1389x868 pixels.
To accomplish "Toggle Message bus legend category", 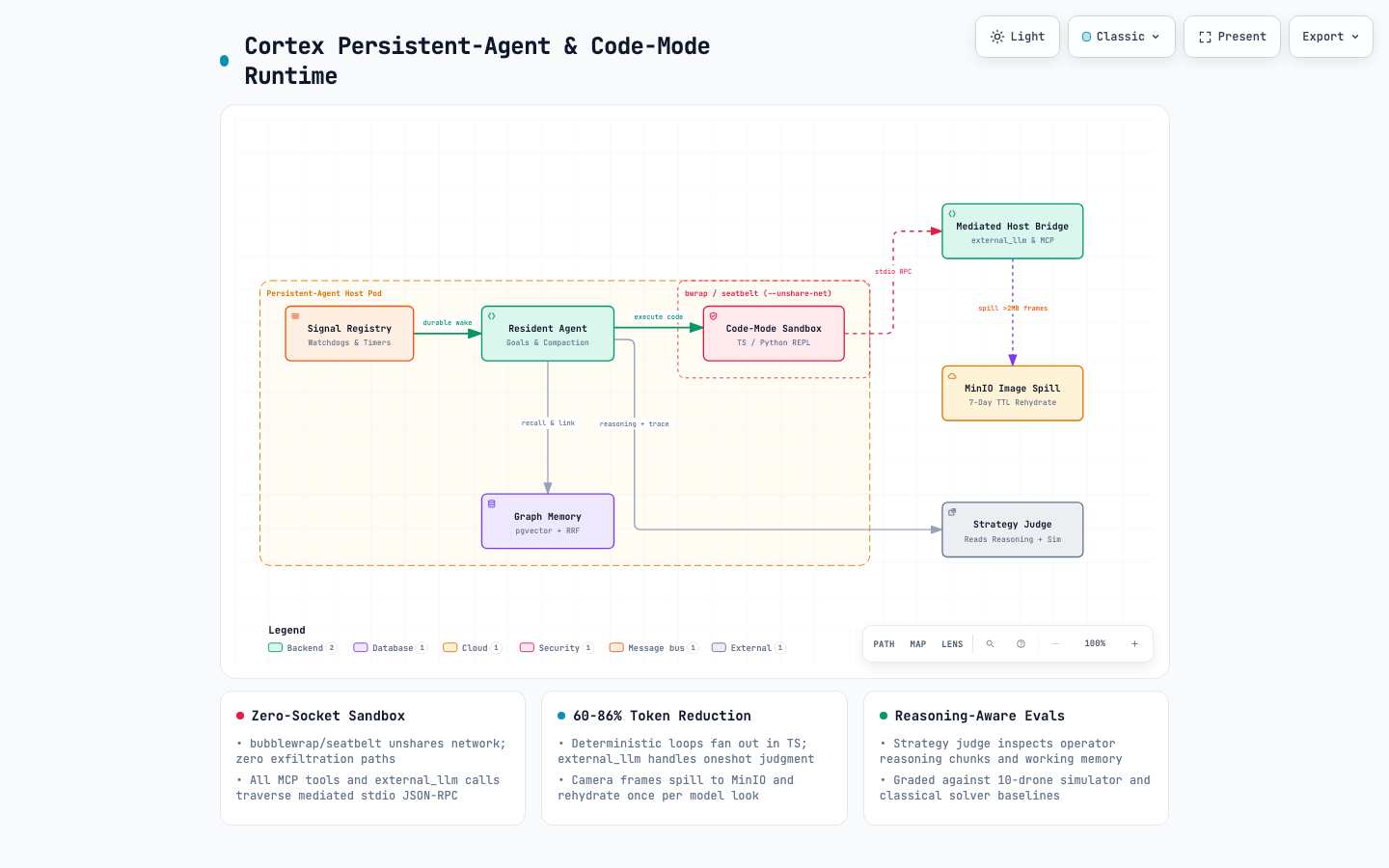I will (654, 648).
